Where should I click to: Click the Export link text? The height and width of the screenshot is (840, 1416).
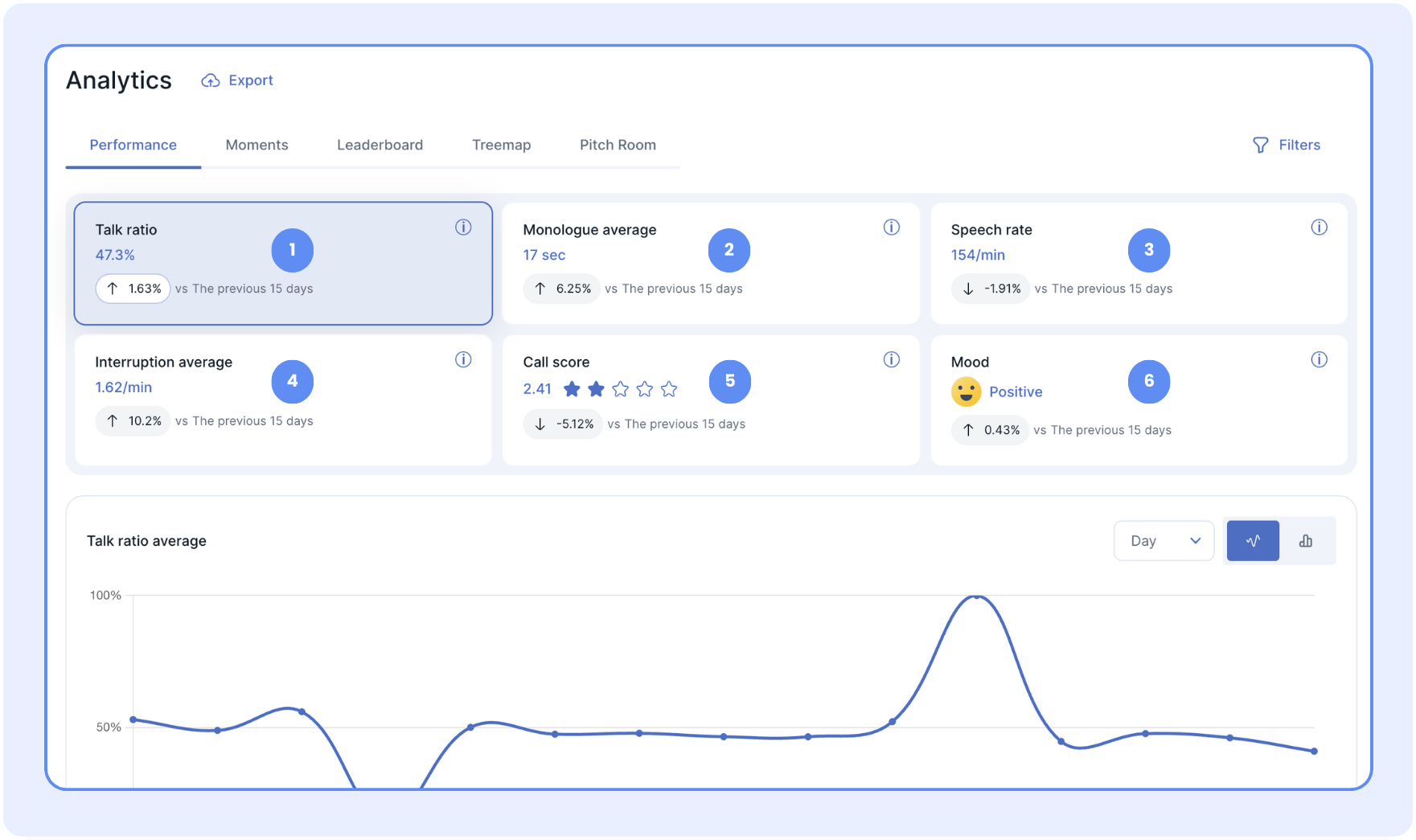(x=250, y=80)
